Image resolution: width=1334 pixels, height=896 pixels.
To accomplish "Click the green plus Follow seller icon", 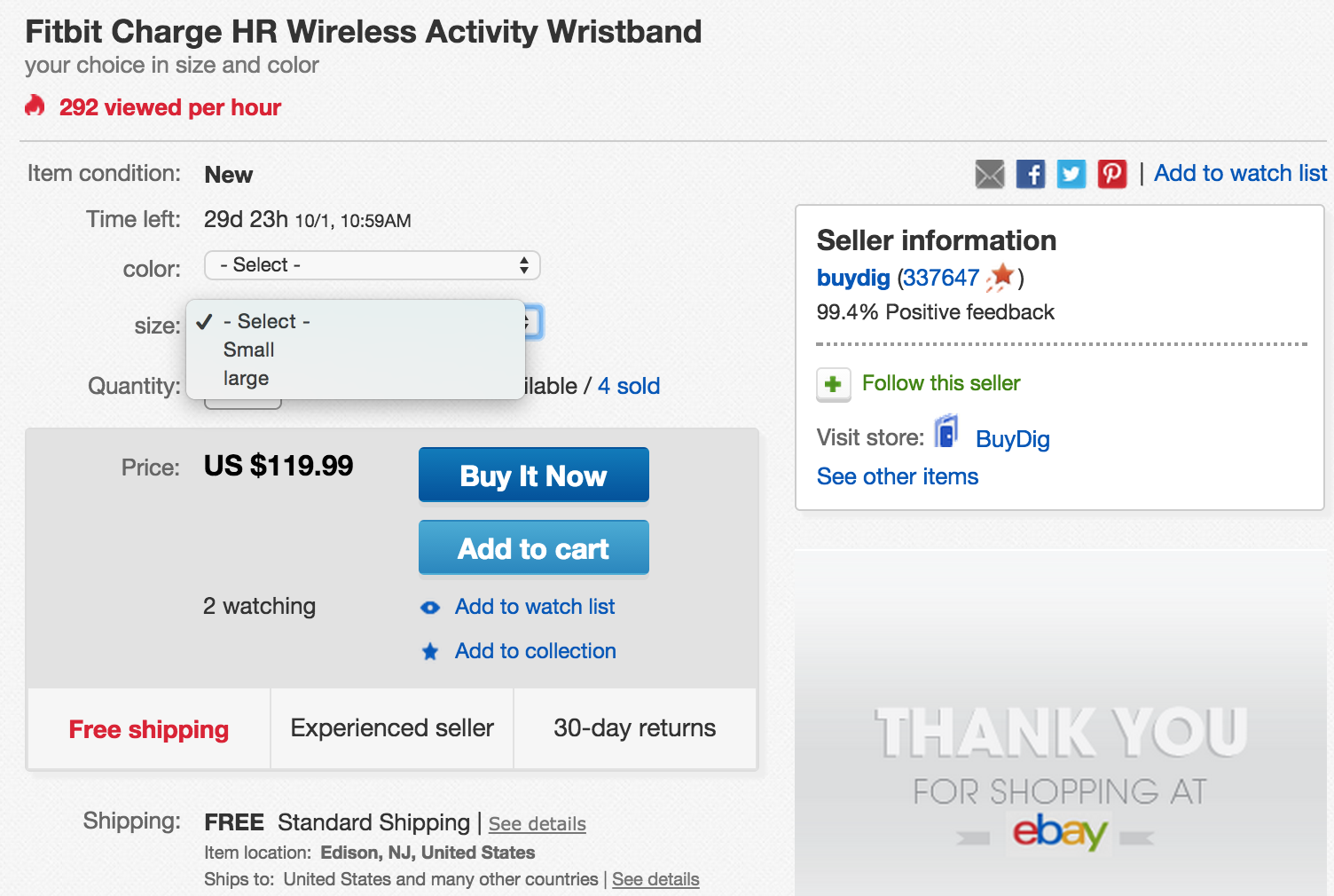I will coord(833,384).
